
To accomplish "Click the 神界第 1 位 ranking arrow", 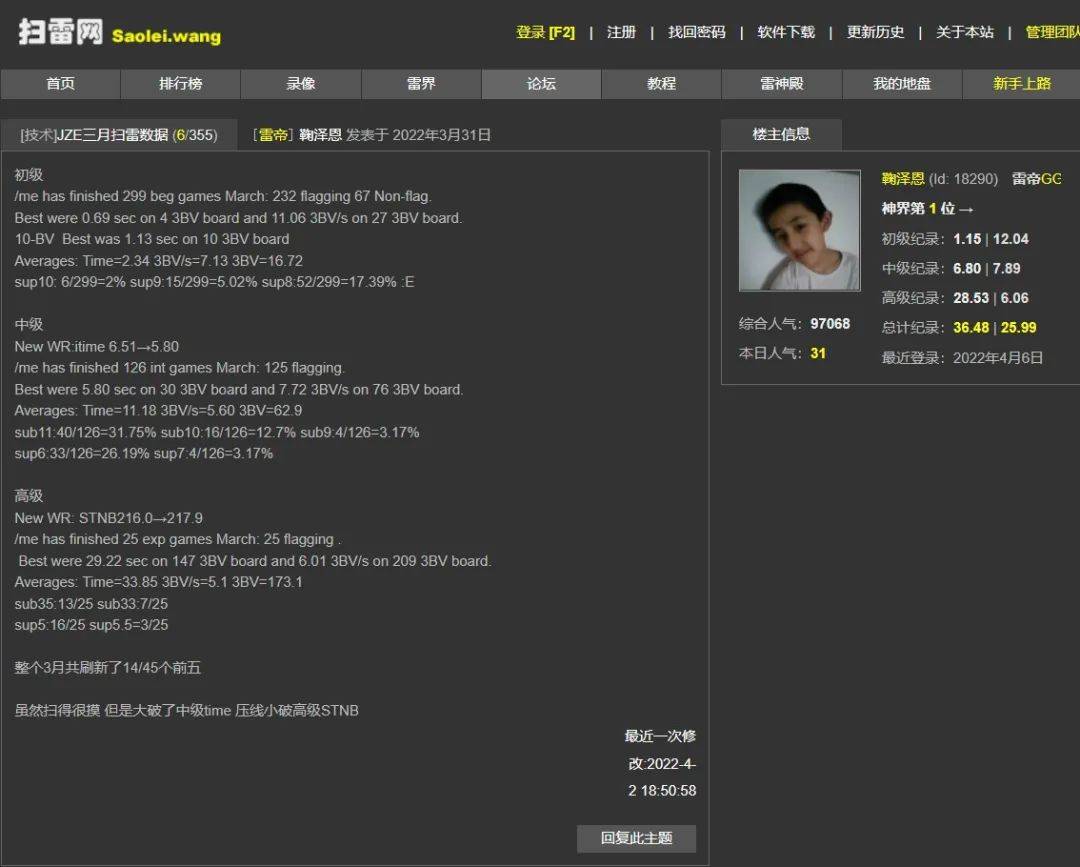I will 966,209.
